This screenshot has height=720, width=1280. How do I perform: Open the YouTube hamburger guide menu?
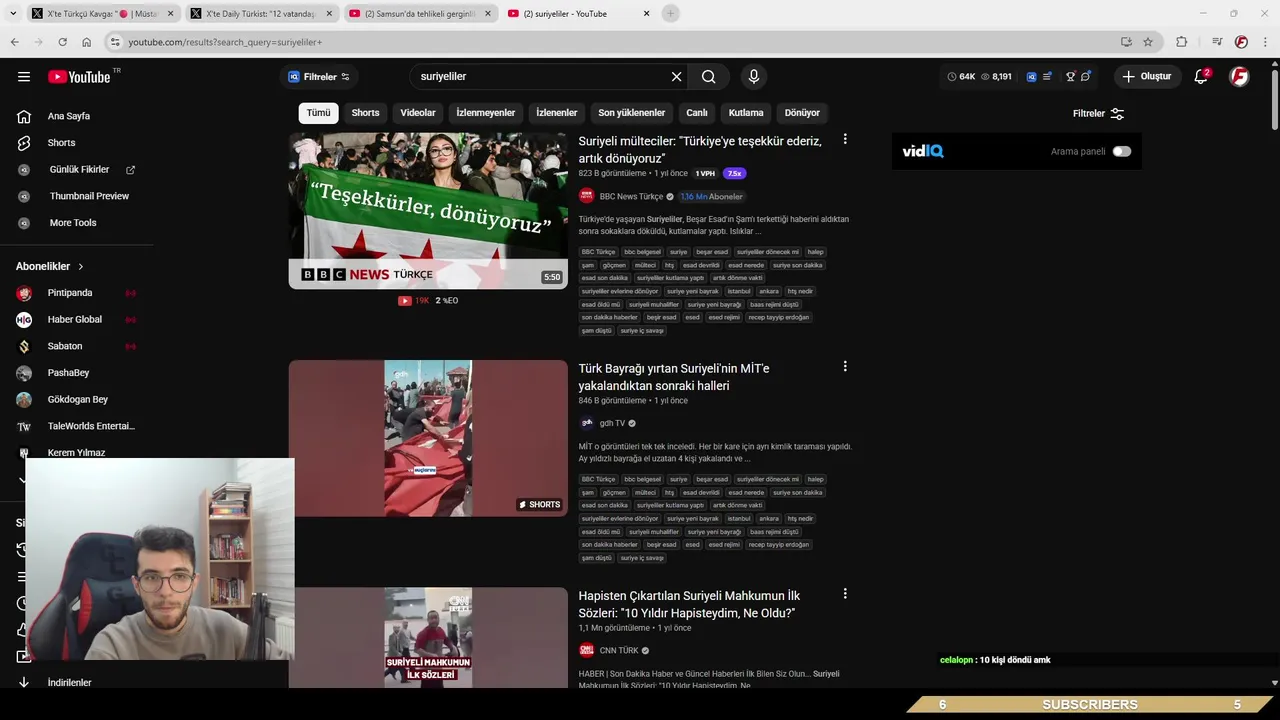point(24,77)
